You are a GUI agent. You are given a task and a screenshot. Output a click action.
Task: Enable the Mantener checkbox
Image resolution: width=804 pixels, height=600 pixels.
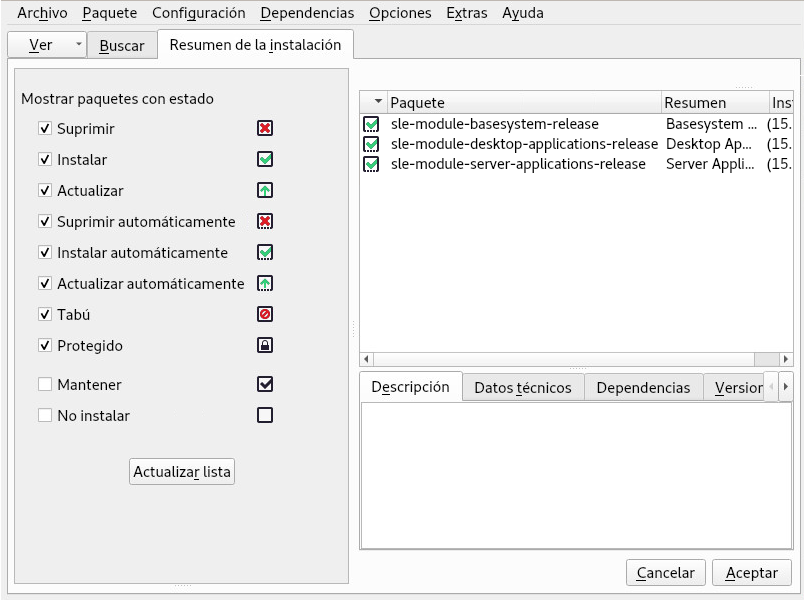pos(45,384)
